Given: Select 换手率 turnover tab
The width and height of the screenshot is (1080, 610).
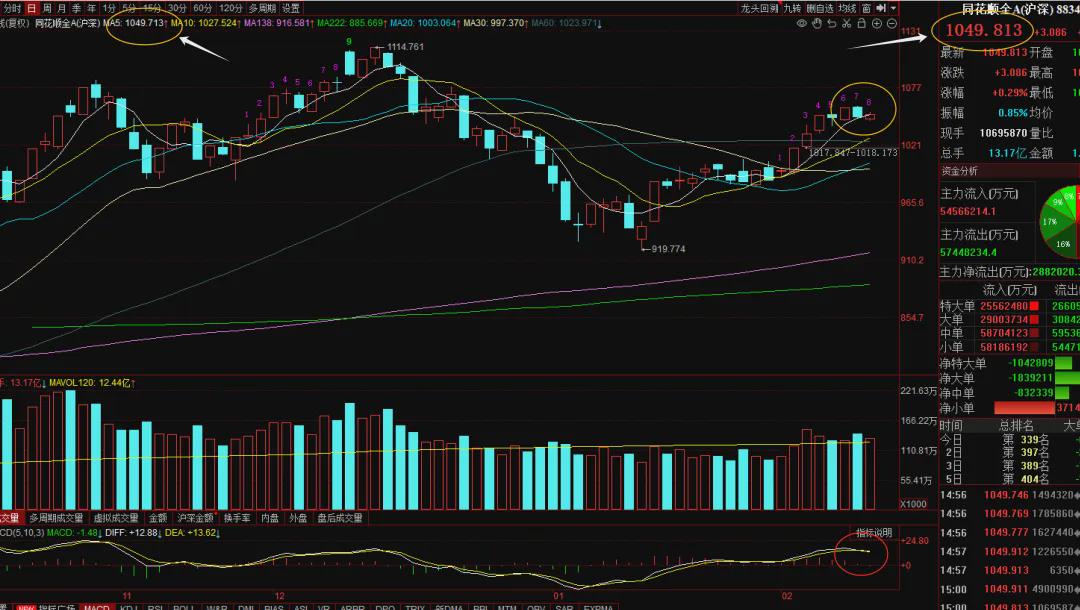Looking at the screenshot, I should click(237, 518).
